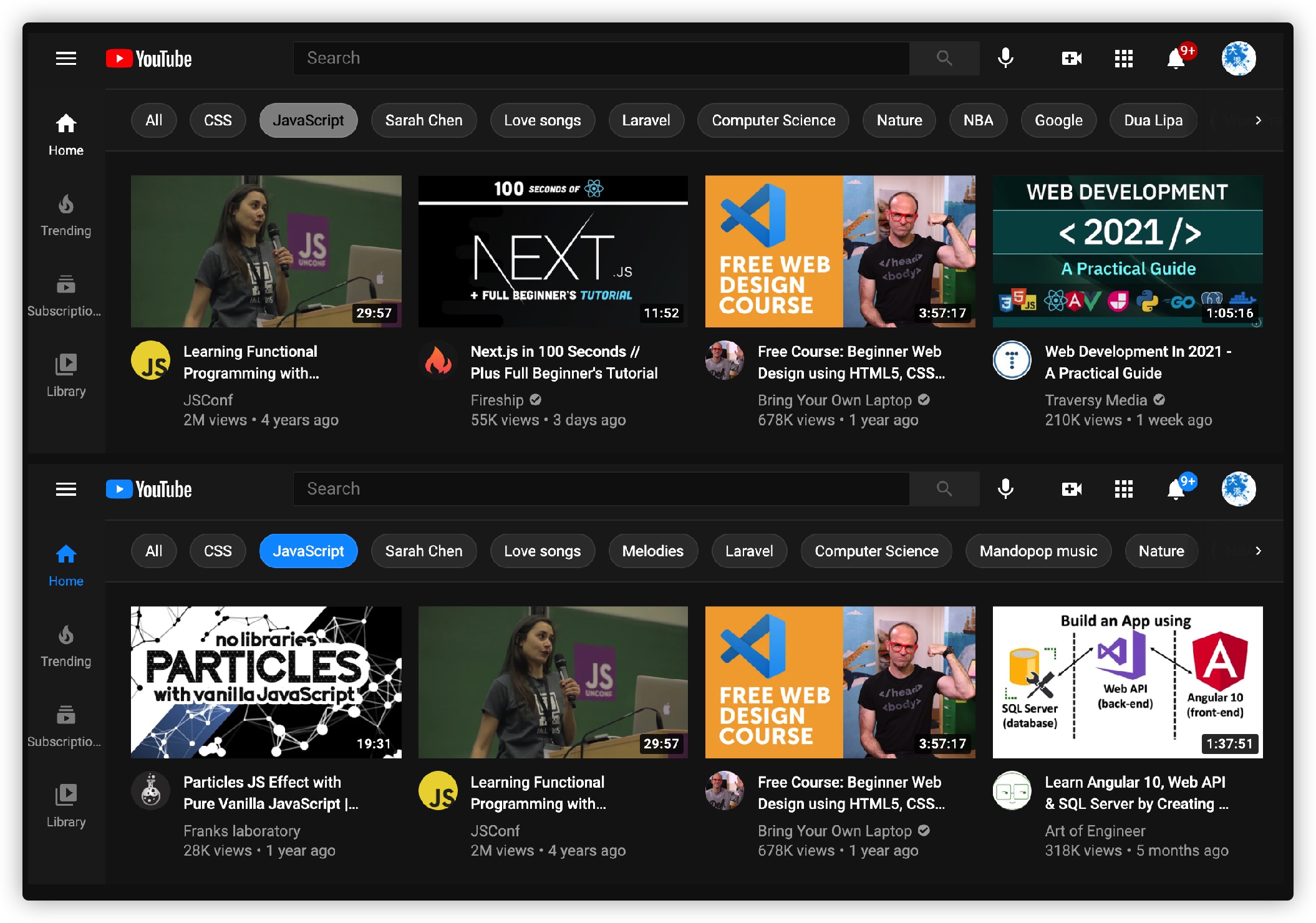
Task: Open Web Development In 2021 video title
Action: point(1138,362)
